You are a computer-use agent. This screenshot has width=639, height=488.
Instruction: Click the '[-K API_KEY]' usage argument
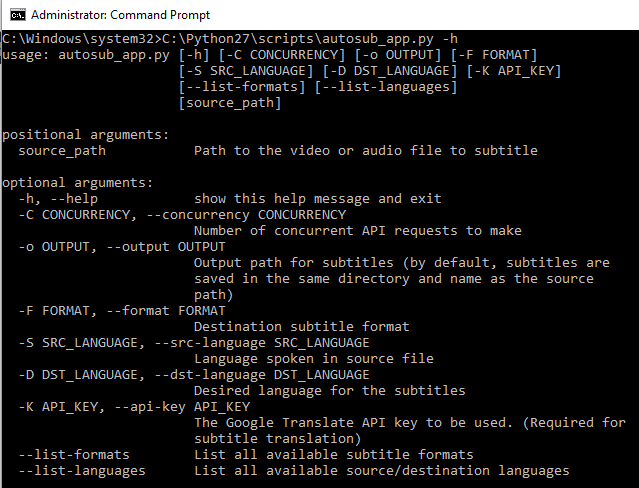pos(513,70)
